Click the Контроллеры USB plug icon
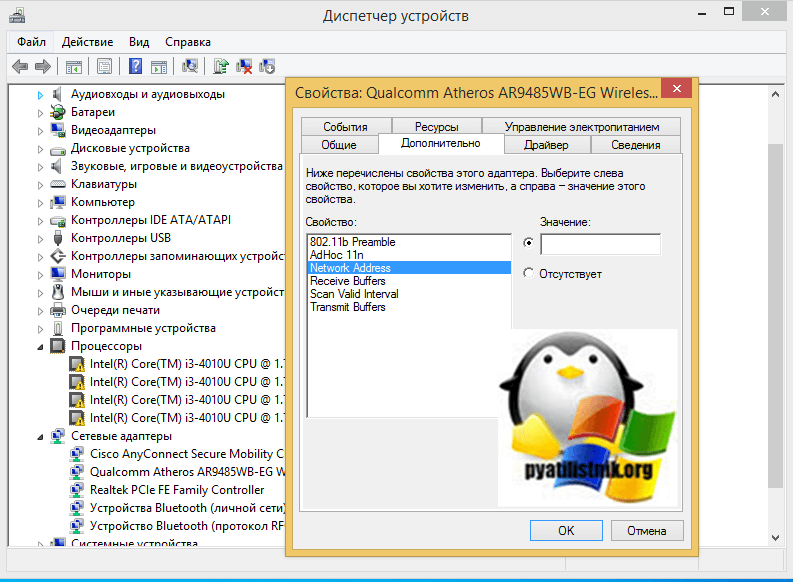Image resolution: width=793 pixels, height=582 pixels. click(x=58, y=238)
